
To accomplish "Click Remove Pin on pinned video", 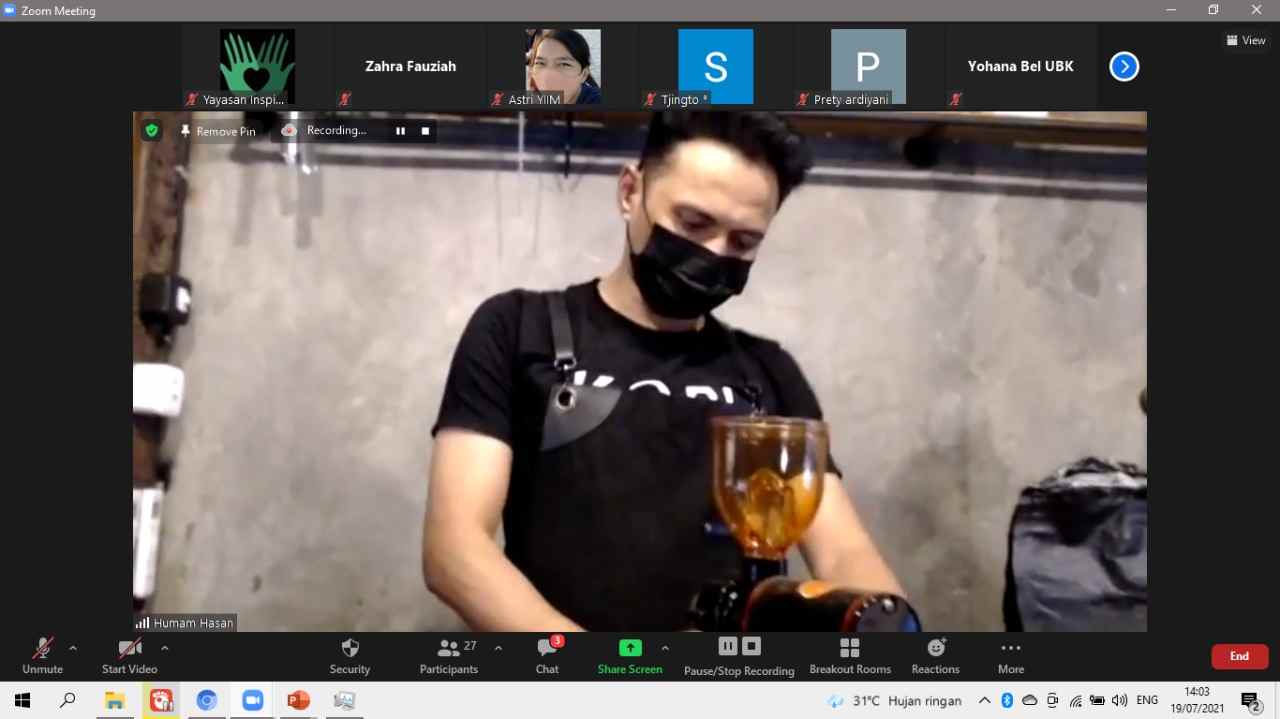I will coord(217,131).
